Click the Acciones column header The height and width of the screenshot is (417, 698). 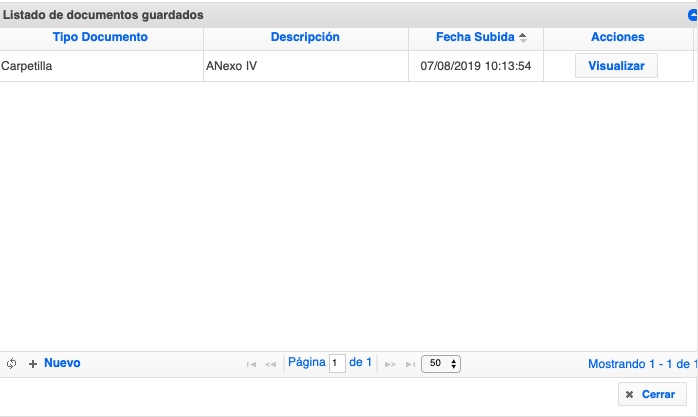[x=617, y=37]
